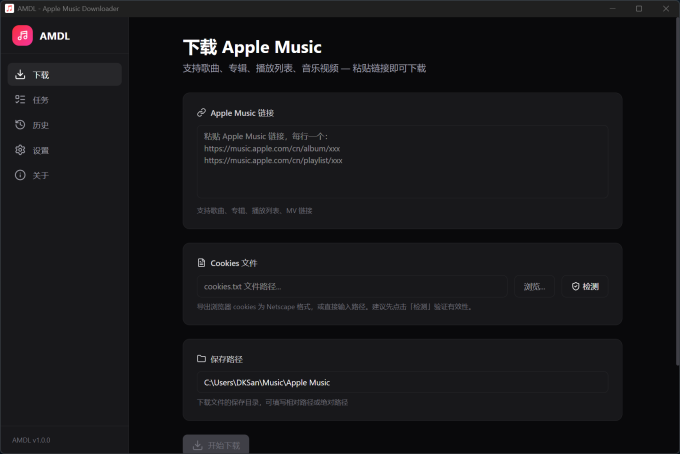Click the 开始下载 start download button
Viewport: 680px width, 454px height.
216,444
